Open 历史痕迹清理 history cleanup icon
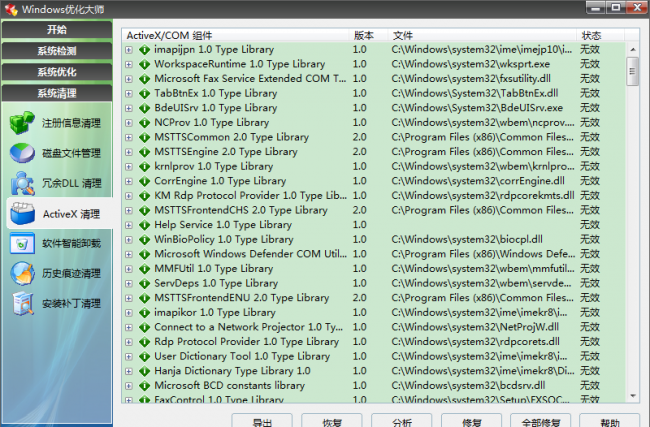The image size is (650, 427). click(x=22, y=273)
